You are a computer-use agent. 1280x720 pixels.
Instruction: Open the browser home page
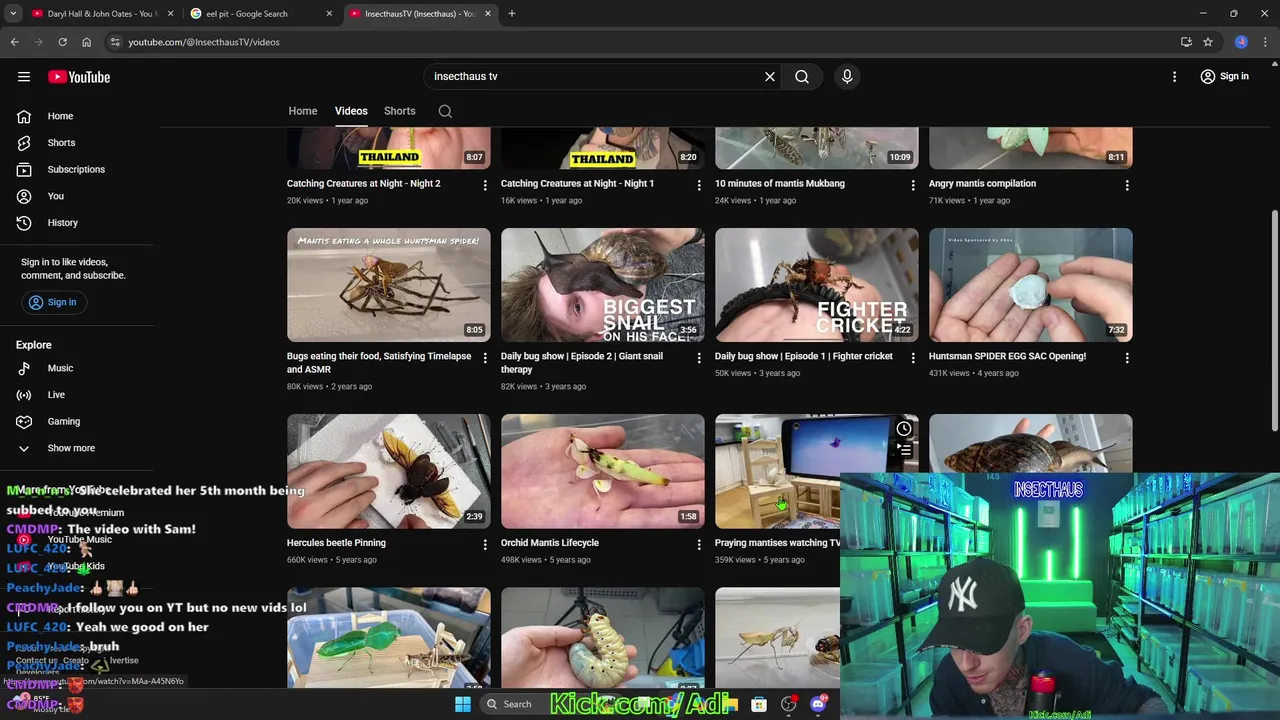[87, 42]
